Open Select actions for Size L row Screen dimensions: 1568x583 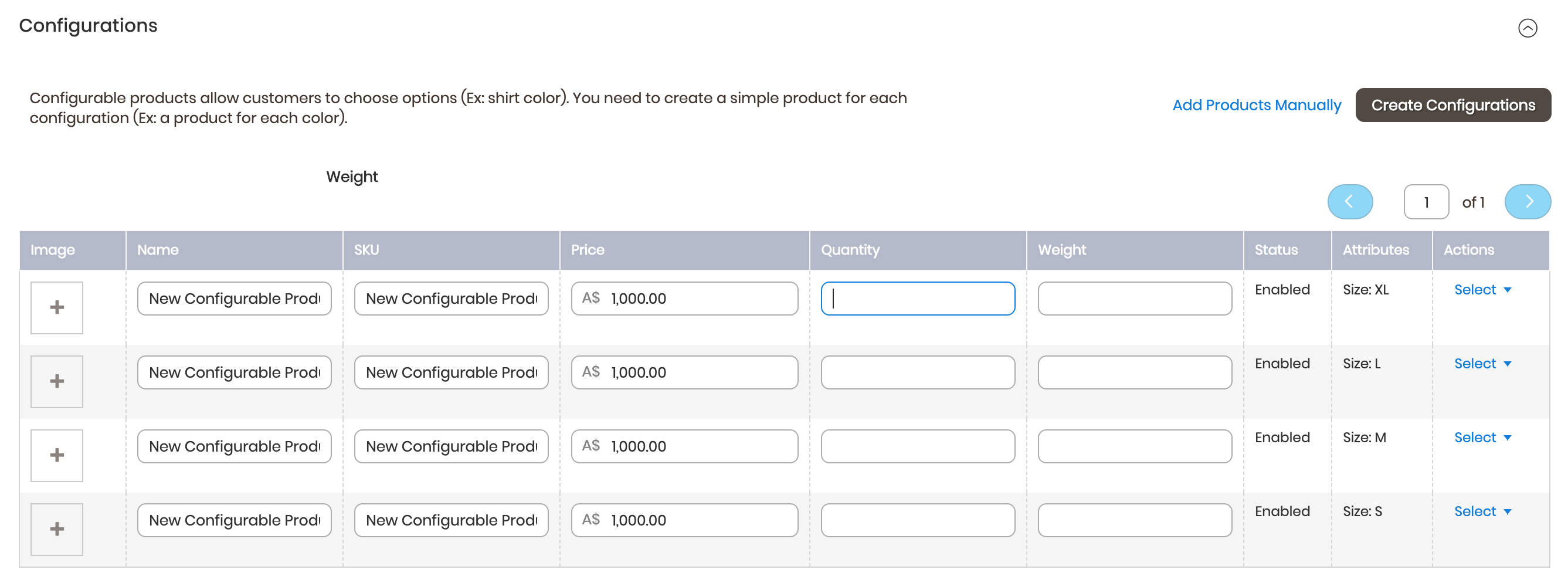pos(1482,363)
